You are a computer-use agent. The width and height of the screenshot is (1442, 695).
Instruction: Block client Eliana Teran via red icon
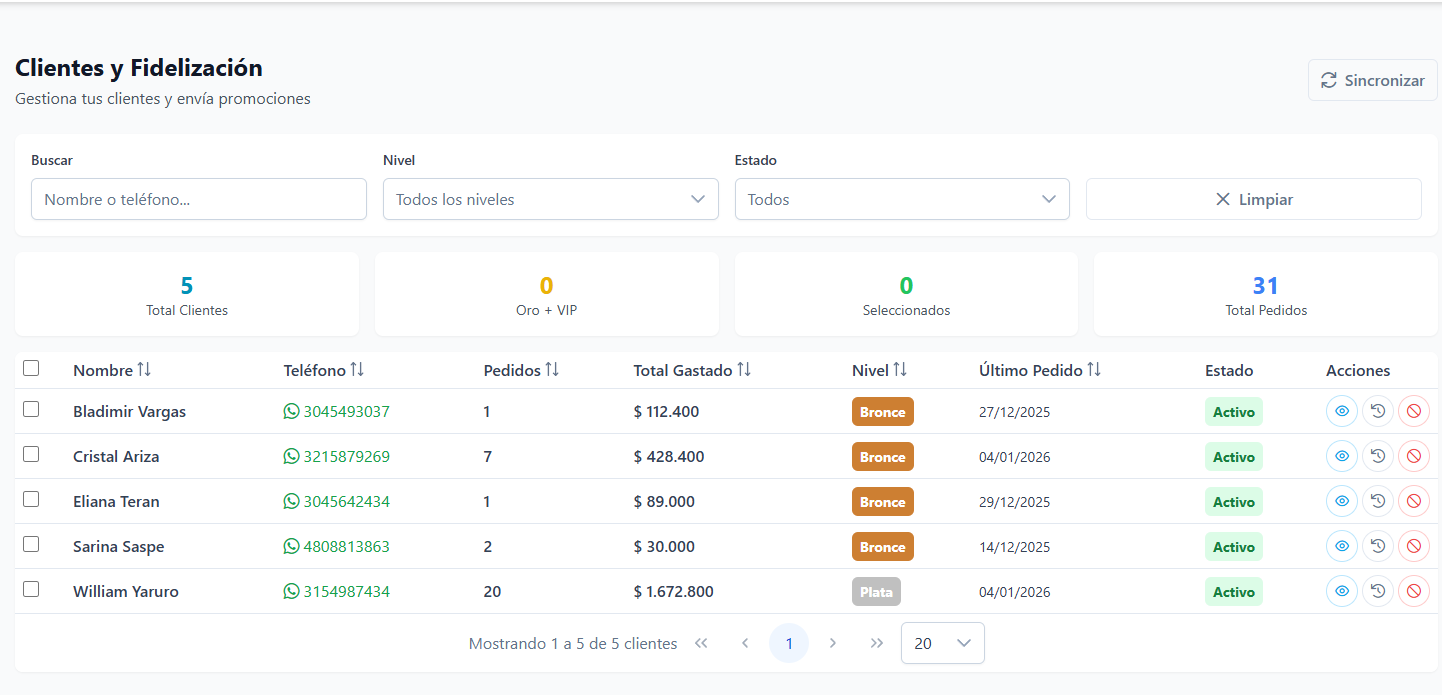(1413, 501)
